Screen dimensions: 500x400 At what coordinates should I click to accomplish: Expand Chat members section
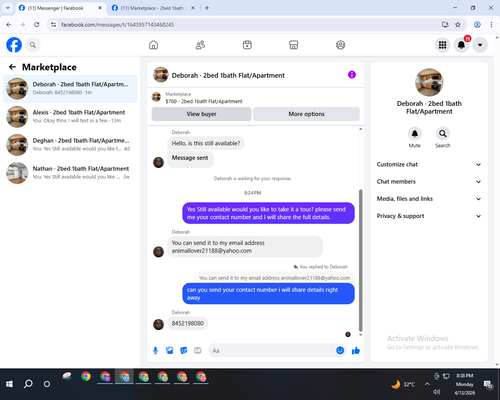(429, 182)
